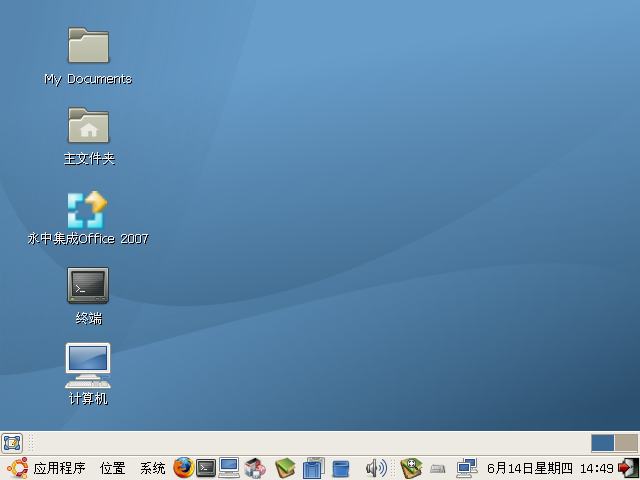640x480 pixels.
Task: Open the 系统 system menu
Action: click(x=153, y=468)
